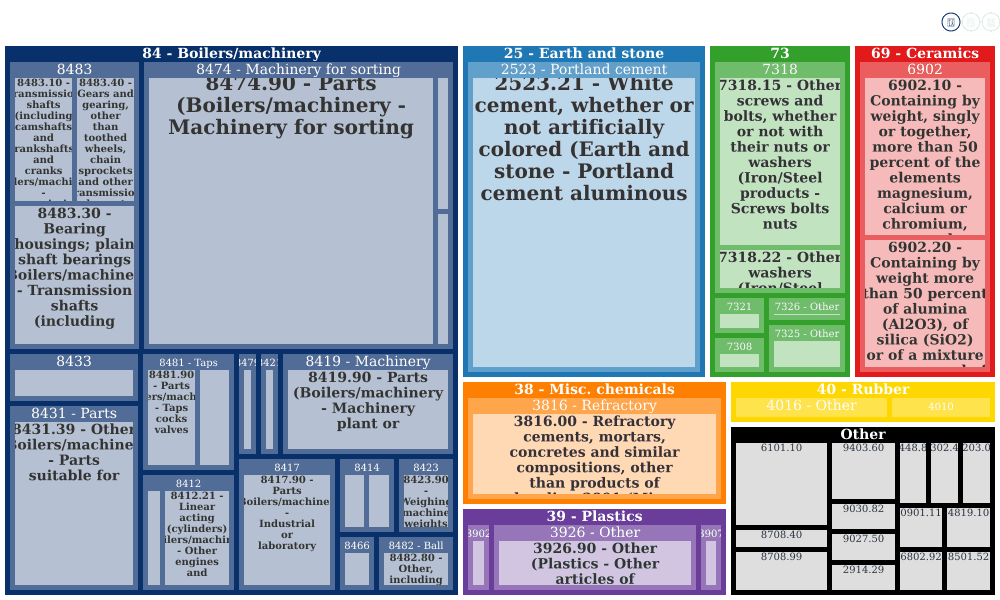Click the 8474.90 Parts machinery for sorting cell
This screenshot has width=1000, height=600.
point(291,211)
